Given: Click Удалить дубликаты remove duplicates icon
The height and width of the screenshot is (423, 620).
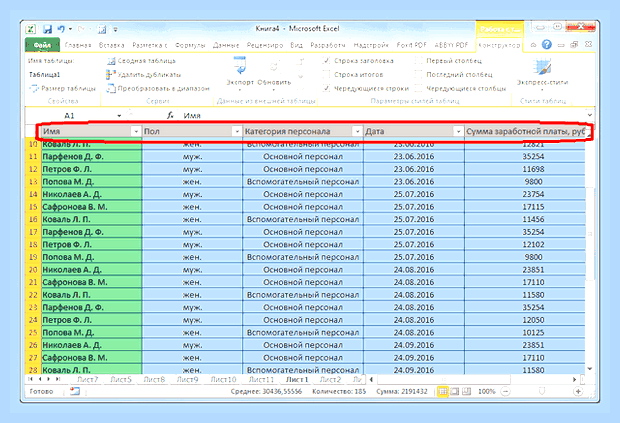Looking at the screenshot, I should click(x=111, y=74).
